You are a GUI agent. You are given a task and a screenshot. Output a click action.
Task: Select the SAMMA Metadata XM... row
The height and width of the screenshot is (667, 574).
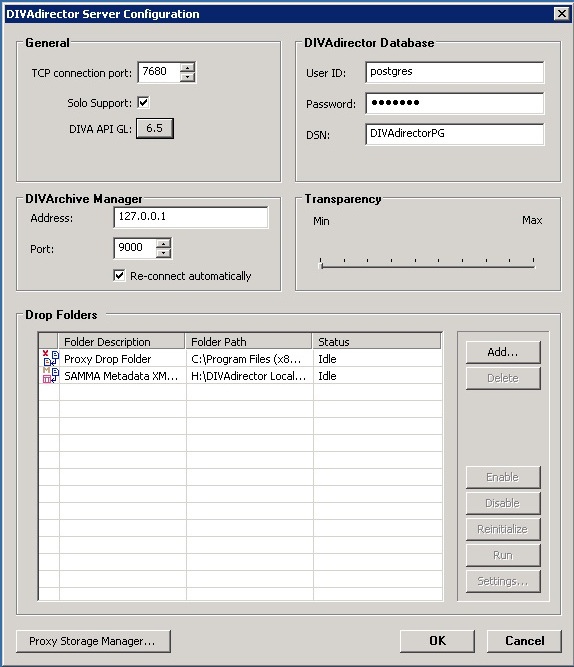(x=240, y=376)
